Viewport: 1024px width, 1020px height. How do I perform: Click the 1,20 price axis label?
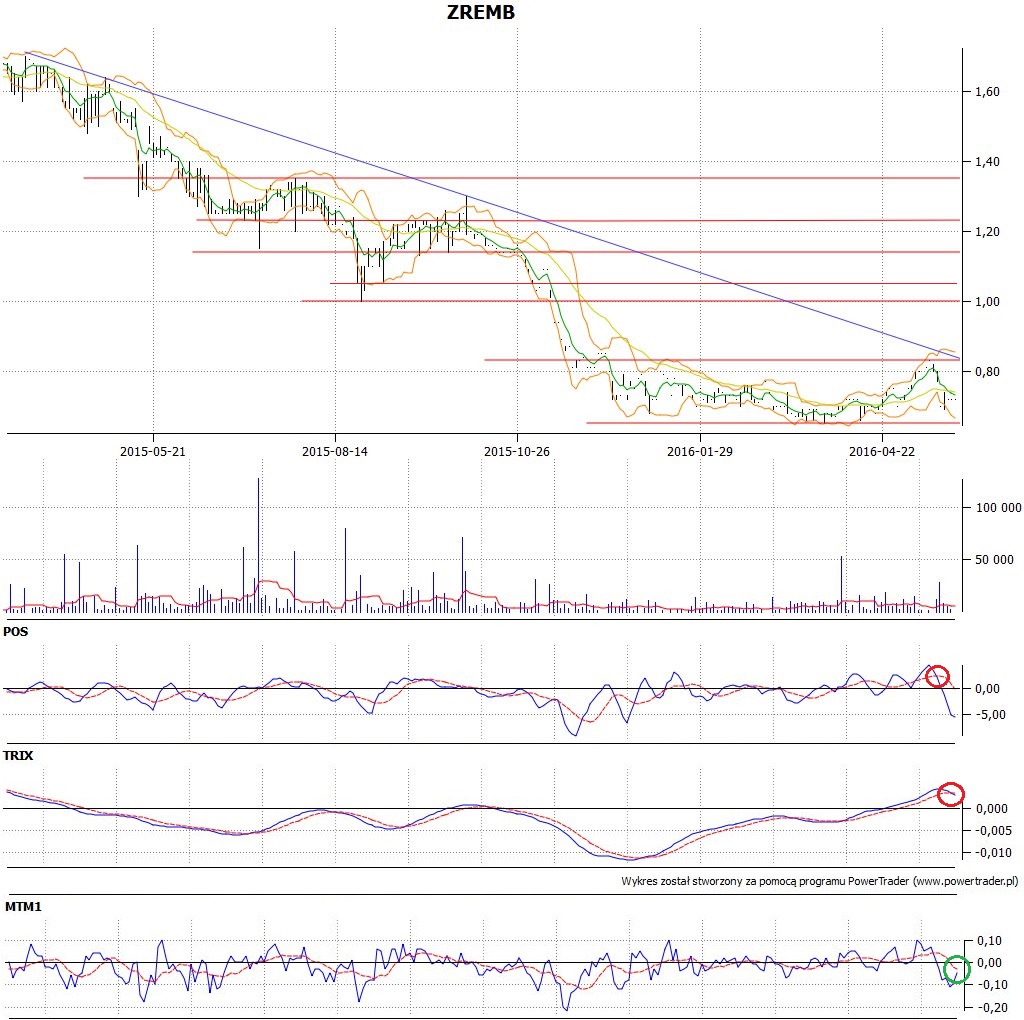coord(987,232)
